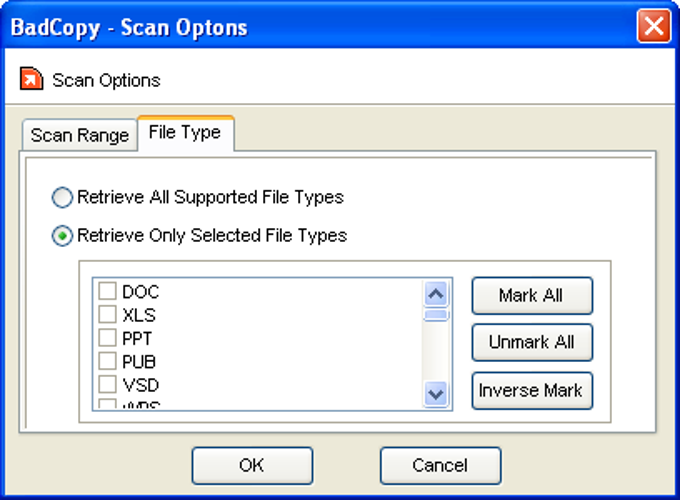Switch to the Scan Range tab
This screenshot has width=680, height=500.
click(x=80, y=135)
